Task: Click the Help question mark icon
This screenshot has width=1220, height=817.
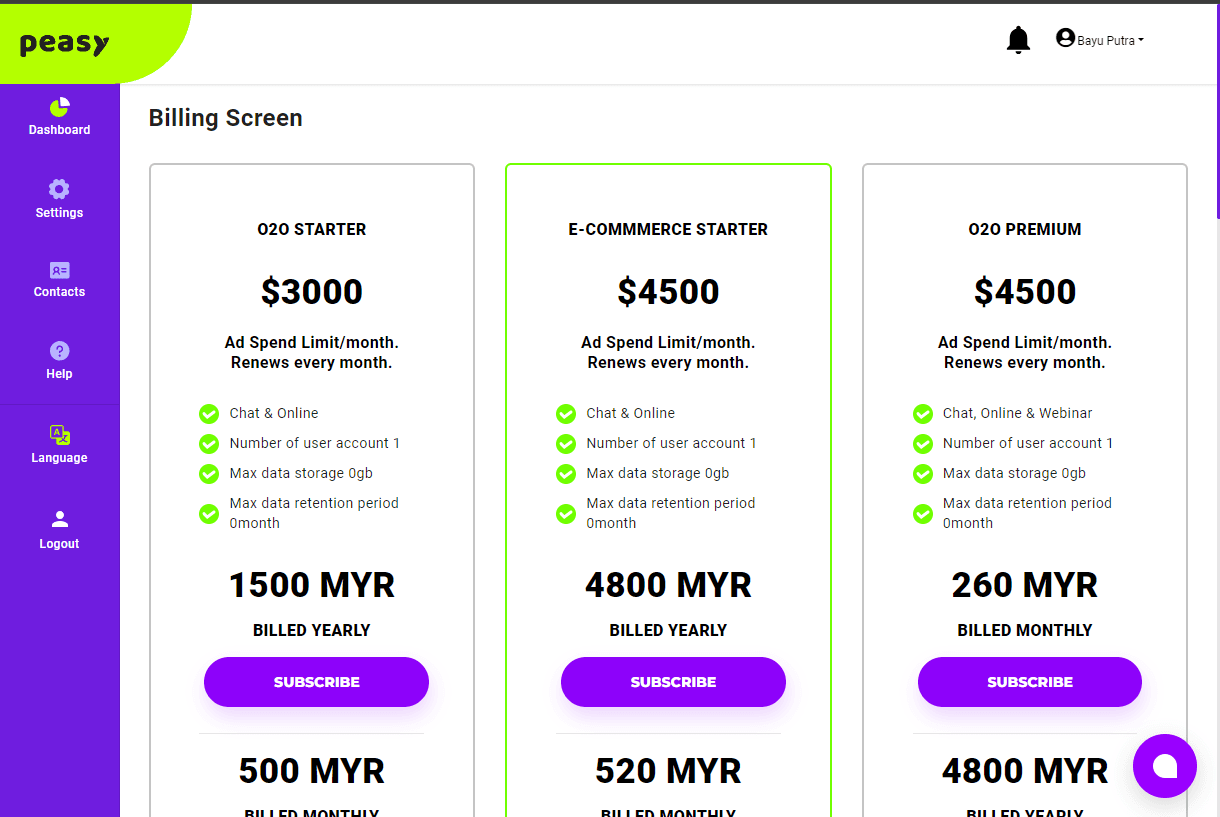Action: (59, 351)
